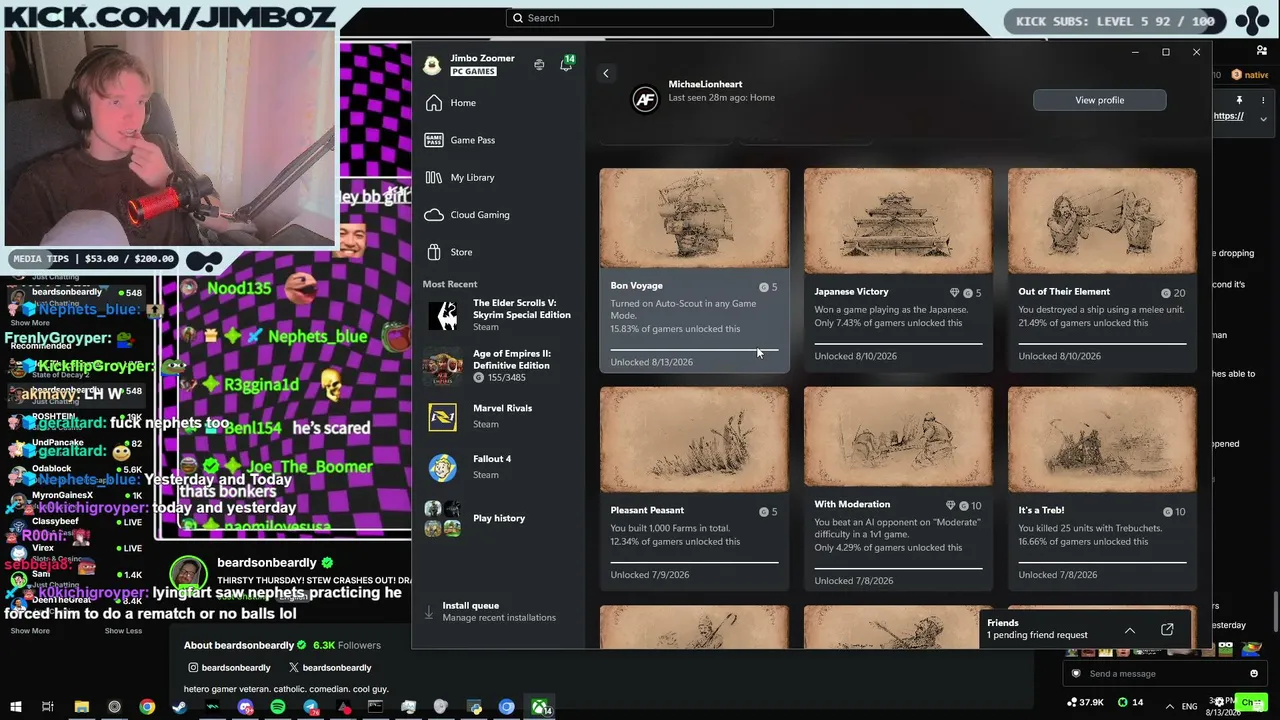Image resolution: width=1280 pixels, height=720 pixels.
Task: Click the Install queue download icon
Action: [429, 611]
